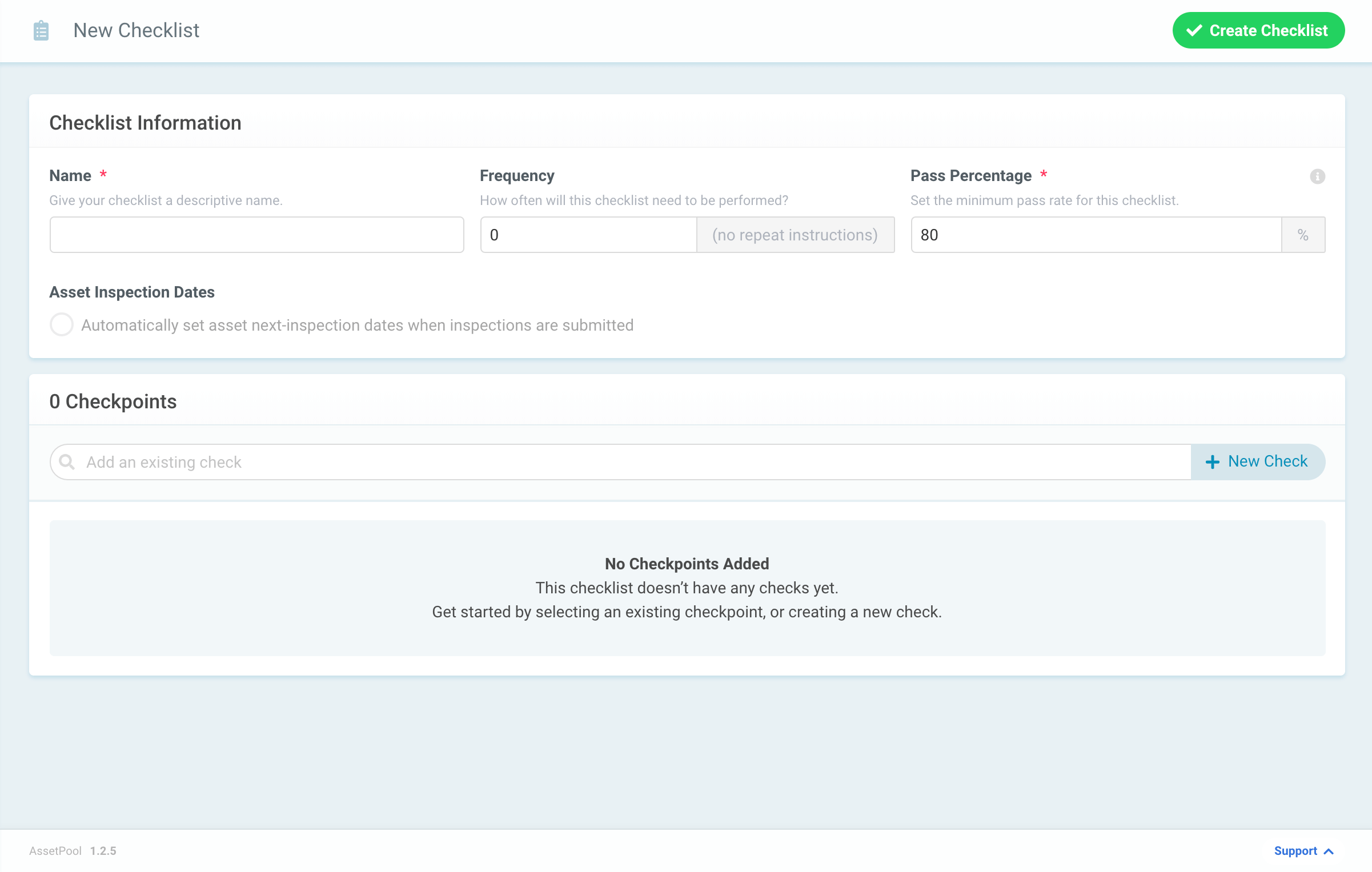Click the 0 Checkpoints section header
The image size is (1372, 872).
tap(113, 401)
